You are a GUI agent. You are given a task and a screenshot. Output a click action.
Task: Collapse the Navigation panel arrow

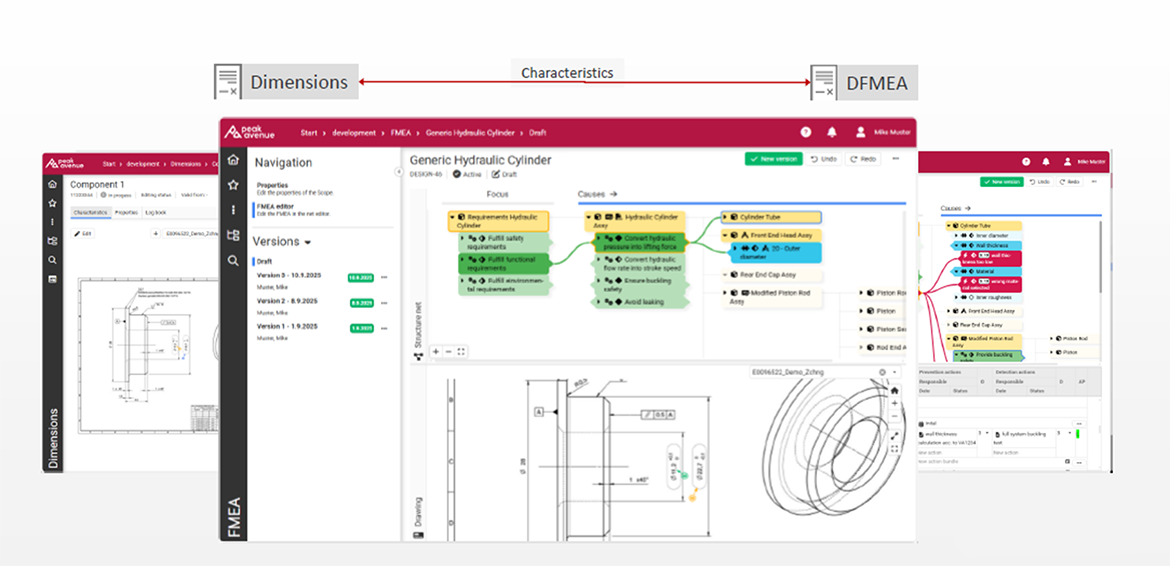tap(399, 172)
